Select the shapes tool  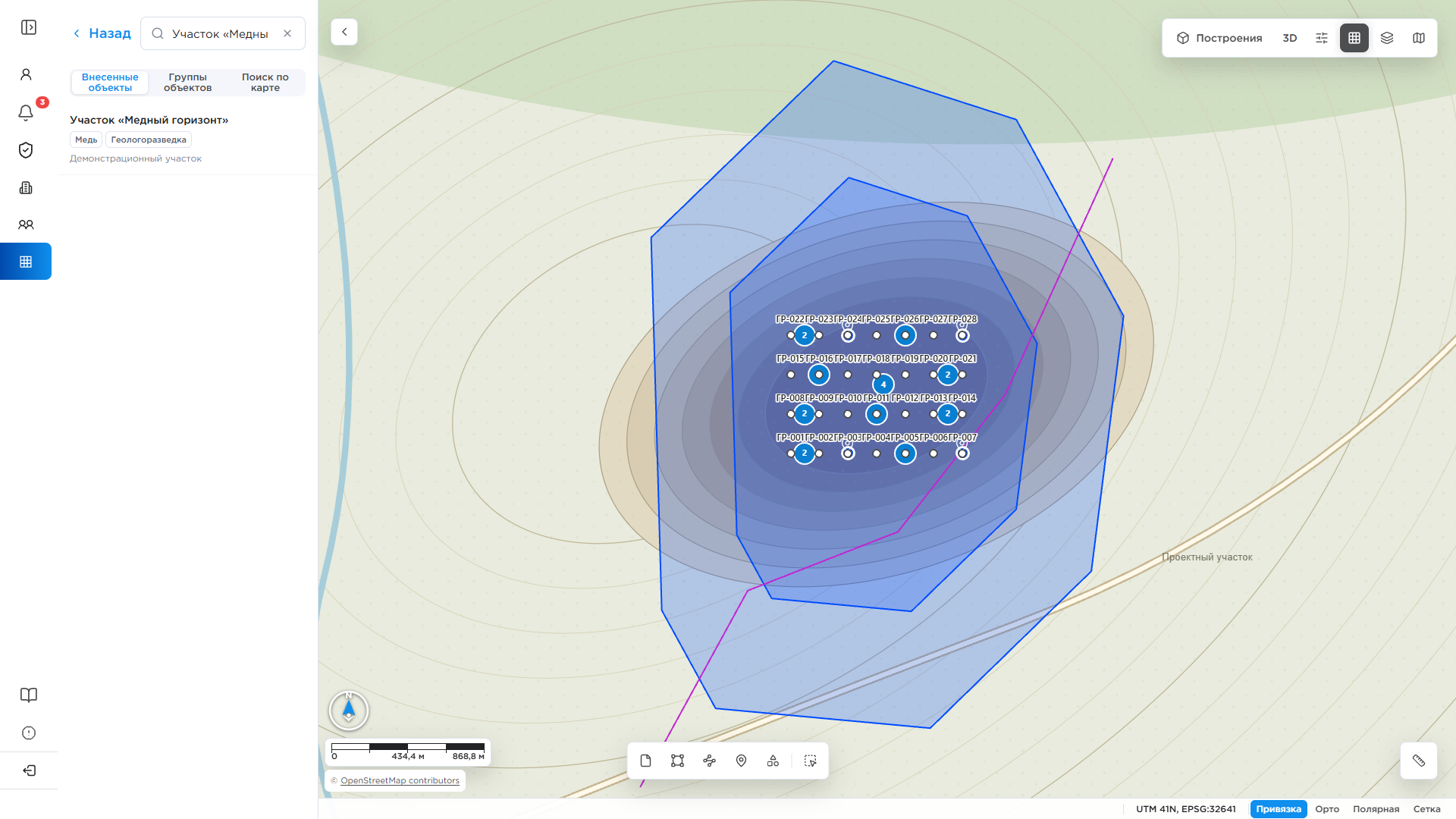pos(773,761)
